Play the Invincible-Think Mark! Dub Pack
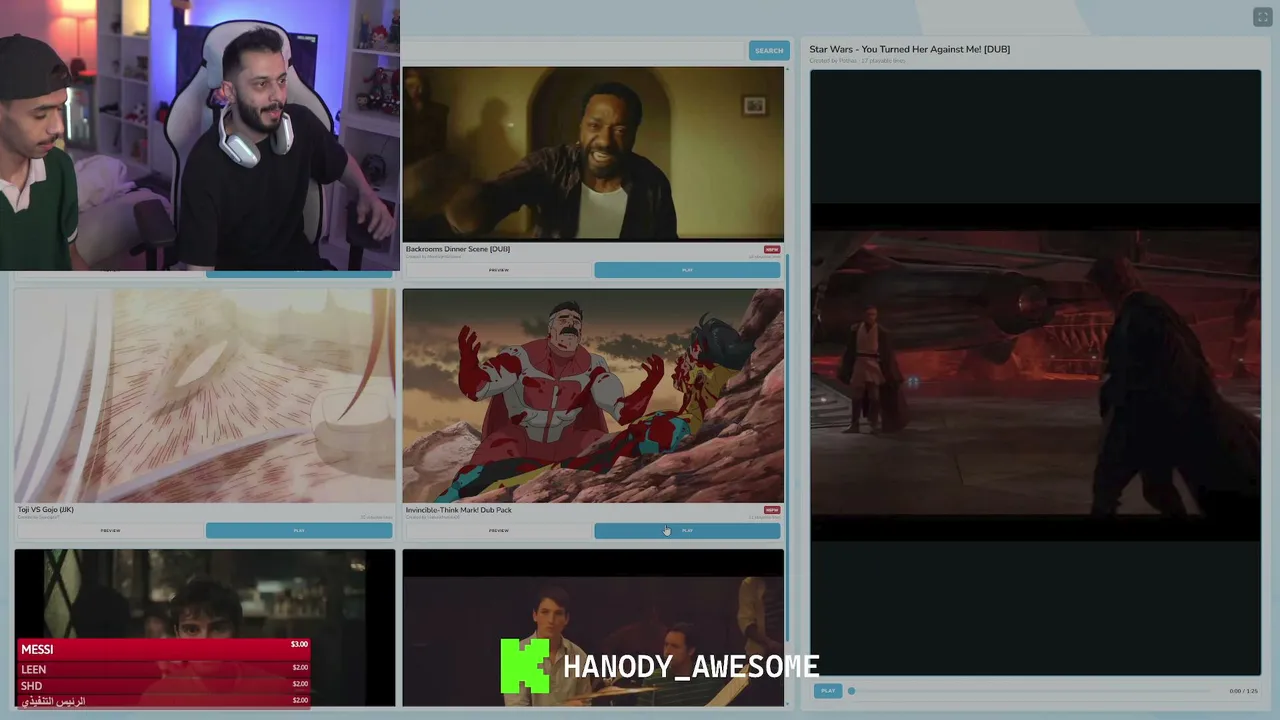The width and height of the screenshot is (1280, 720). [687, 531]
